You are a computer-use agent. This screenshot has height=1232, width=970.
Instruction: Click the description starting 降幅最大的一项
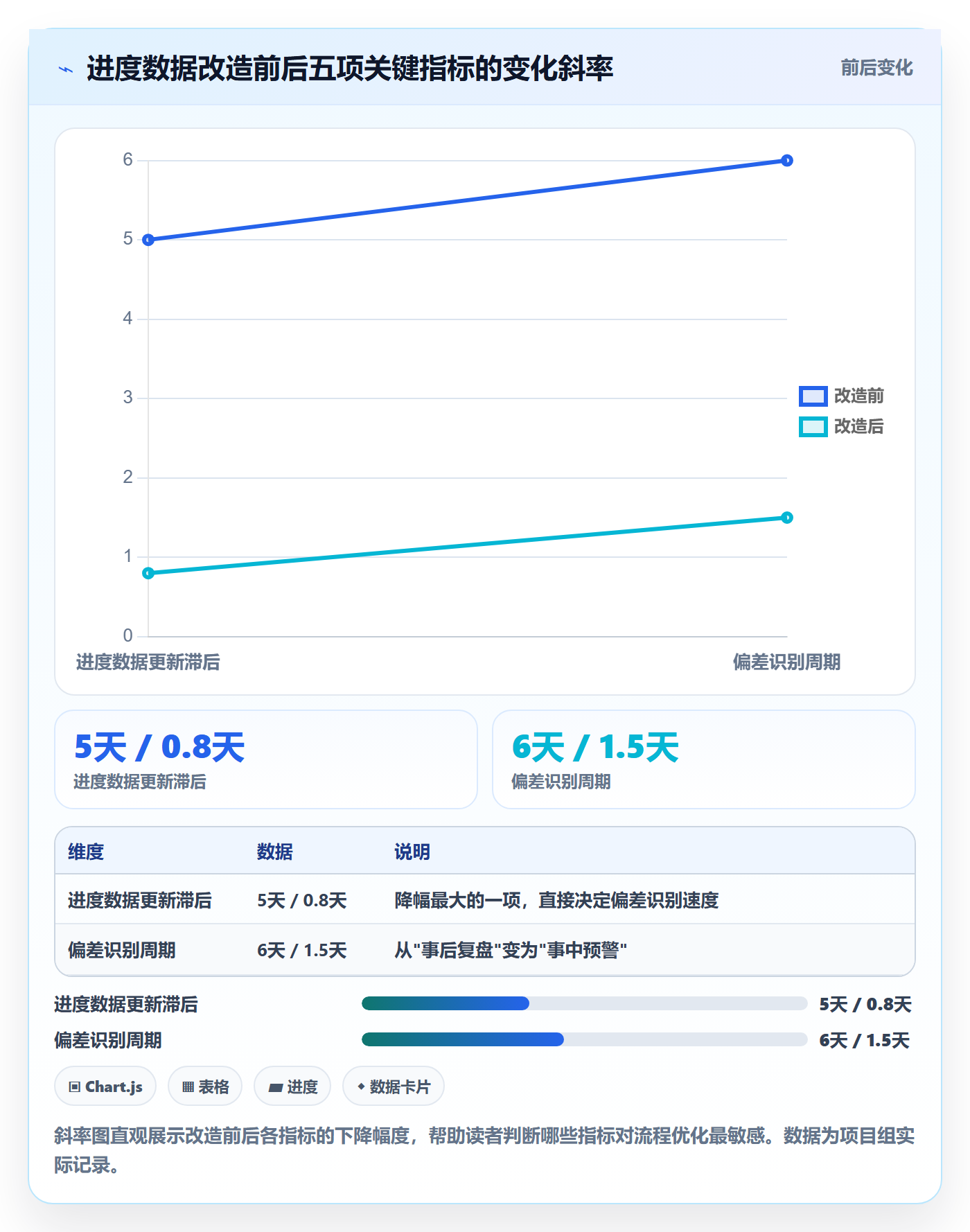tap(556, 900)
